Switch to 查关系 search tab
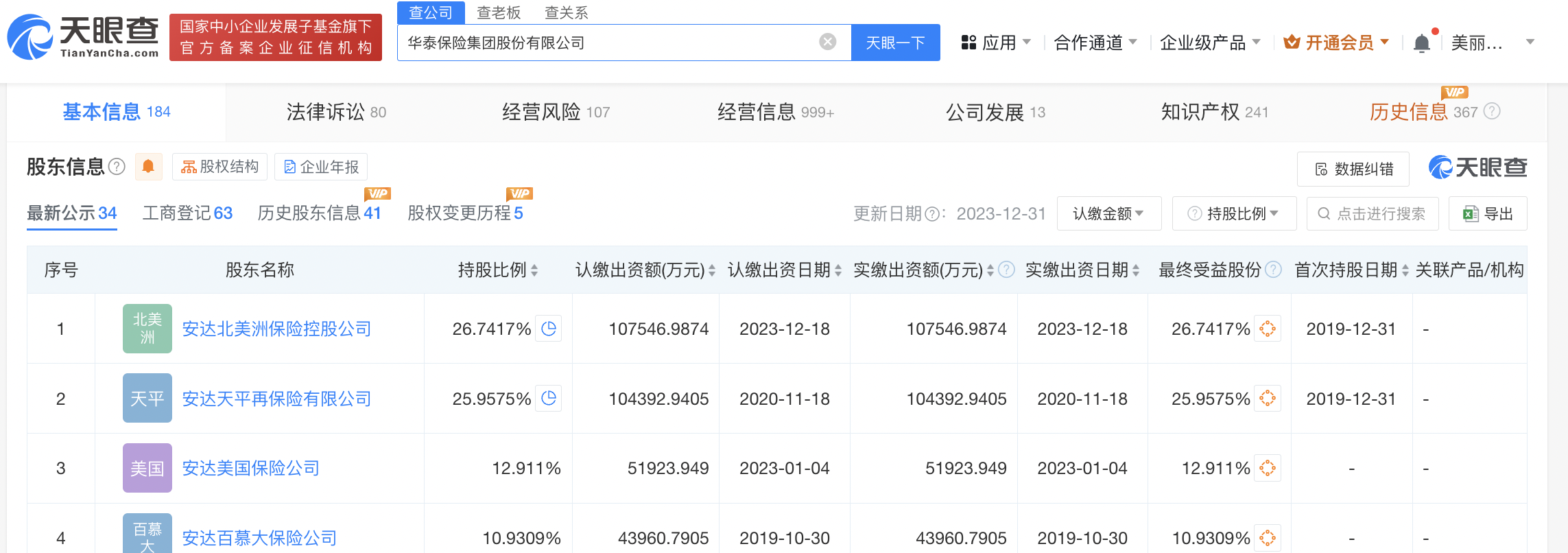 pyautogui.click(x=566, y=12)
